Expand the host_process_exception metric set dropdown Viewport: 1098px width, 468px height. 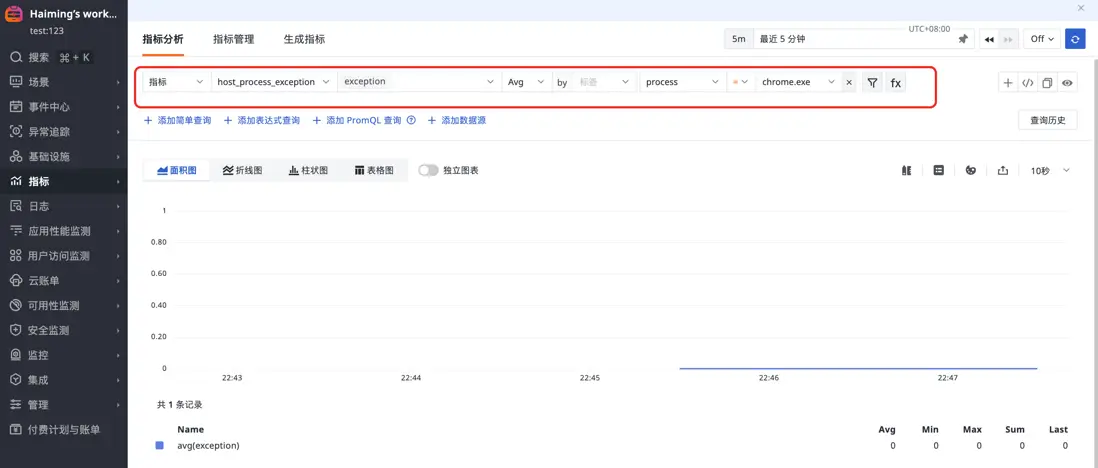[x=272, y=82]
